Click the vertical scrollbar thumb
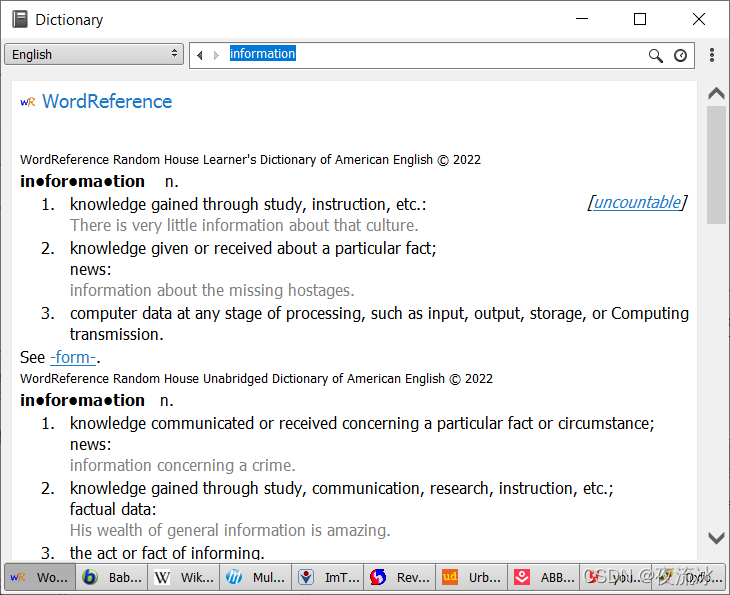The image size is (730, 595). [x=716, y=165]
